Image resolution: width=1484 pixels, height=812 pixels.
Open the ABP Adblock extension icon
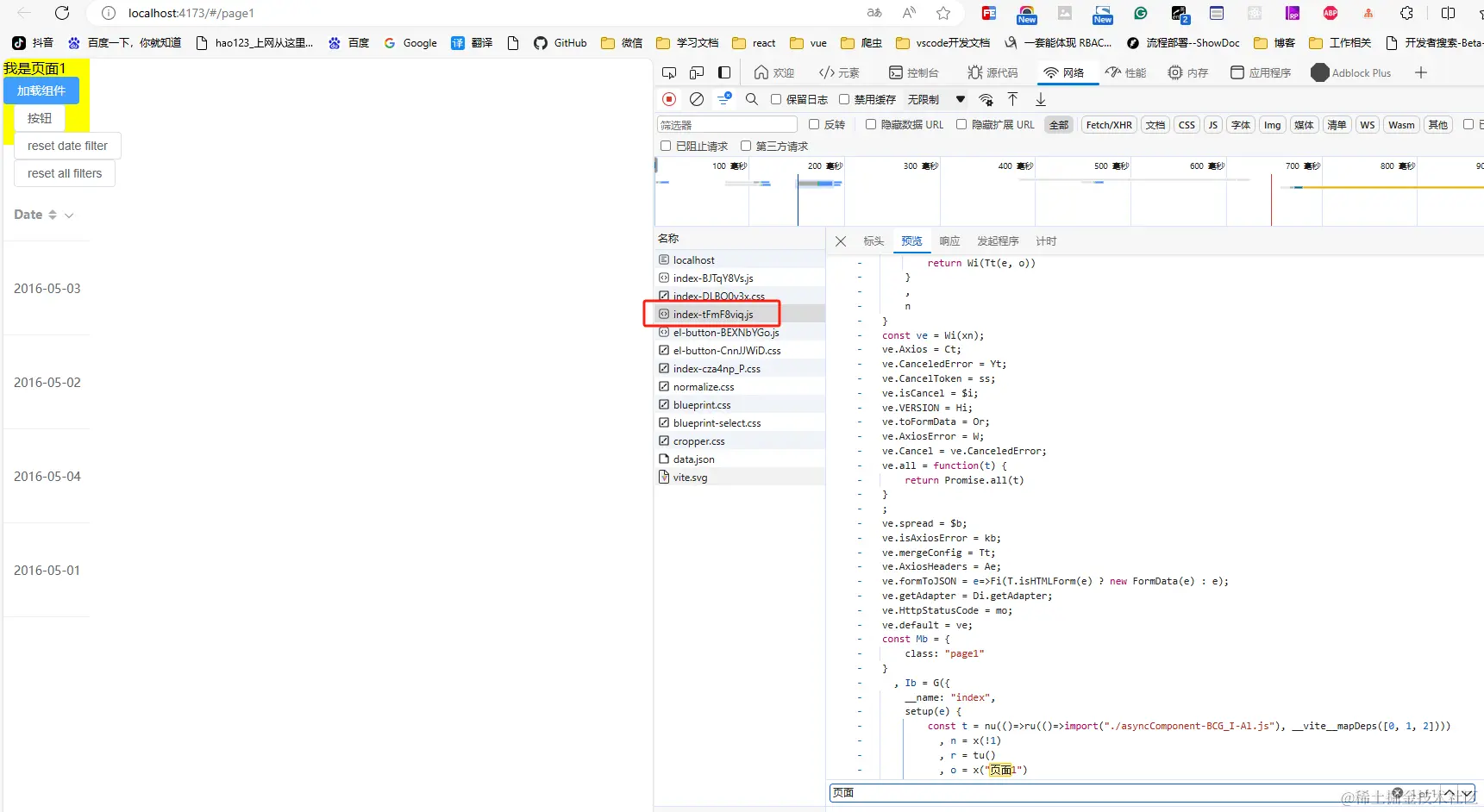[1331, 13]
